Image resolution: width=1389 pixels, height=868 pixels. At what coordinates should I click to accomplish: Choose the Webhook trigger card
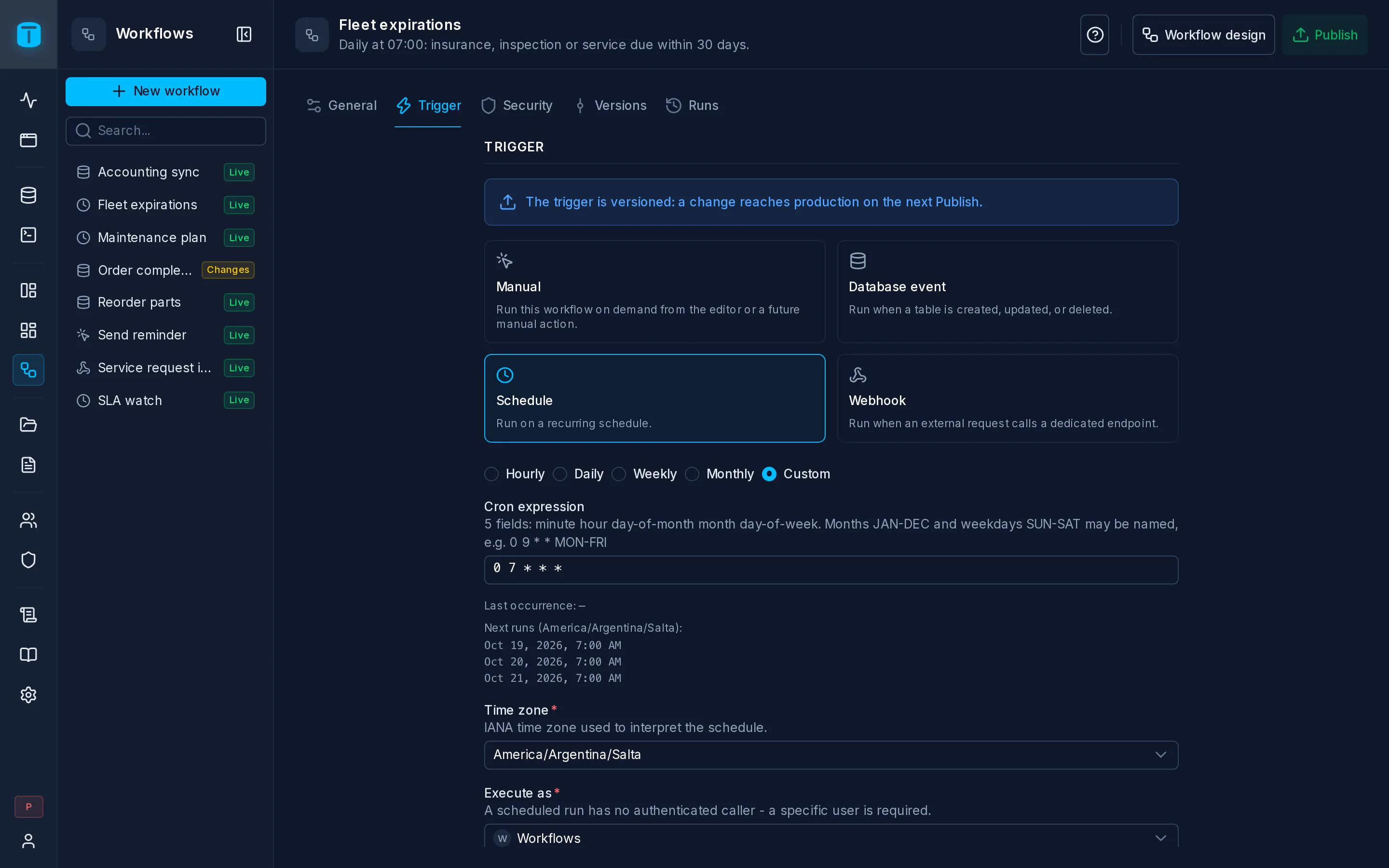point(1008,398)
